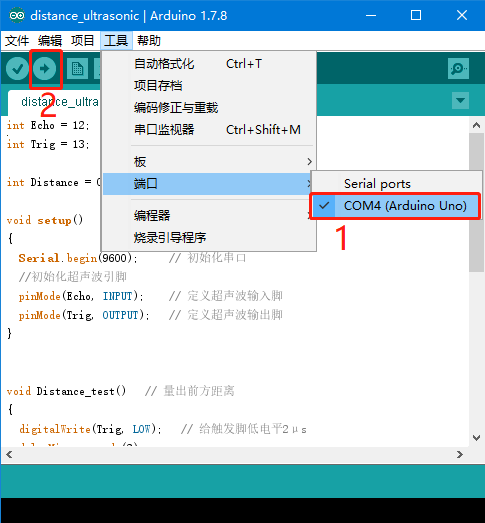Click the vertical scrollbar thumb

[x=476, y=203]
